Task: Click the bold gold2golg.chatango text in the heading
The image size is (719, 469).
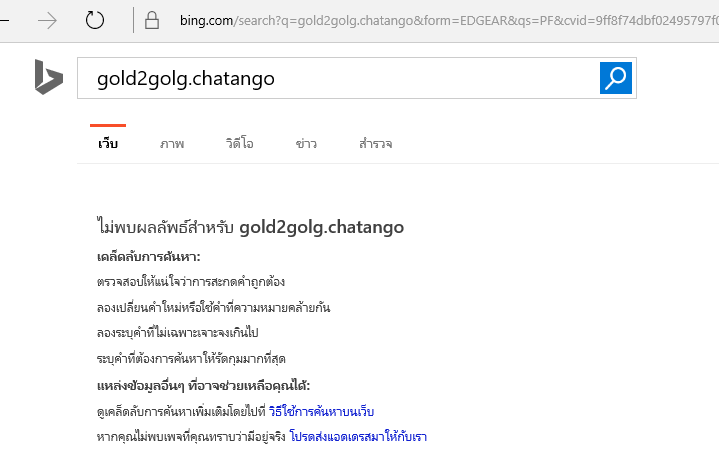Action: 321,227
